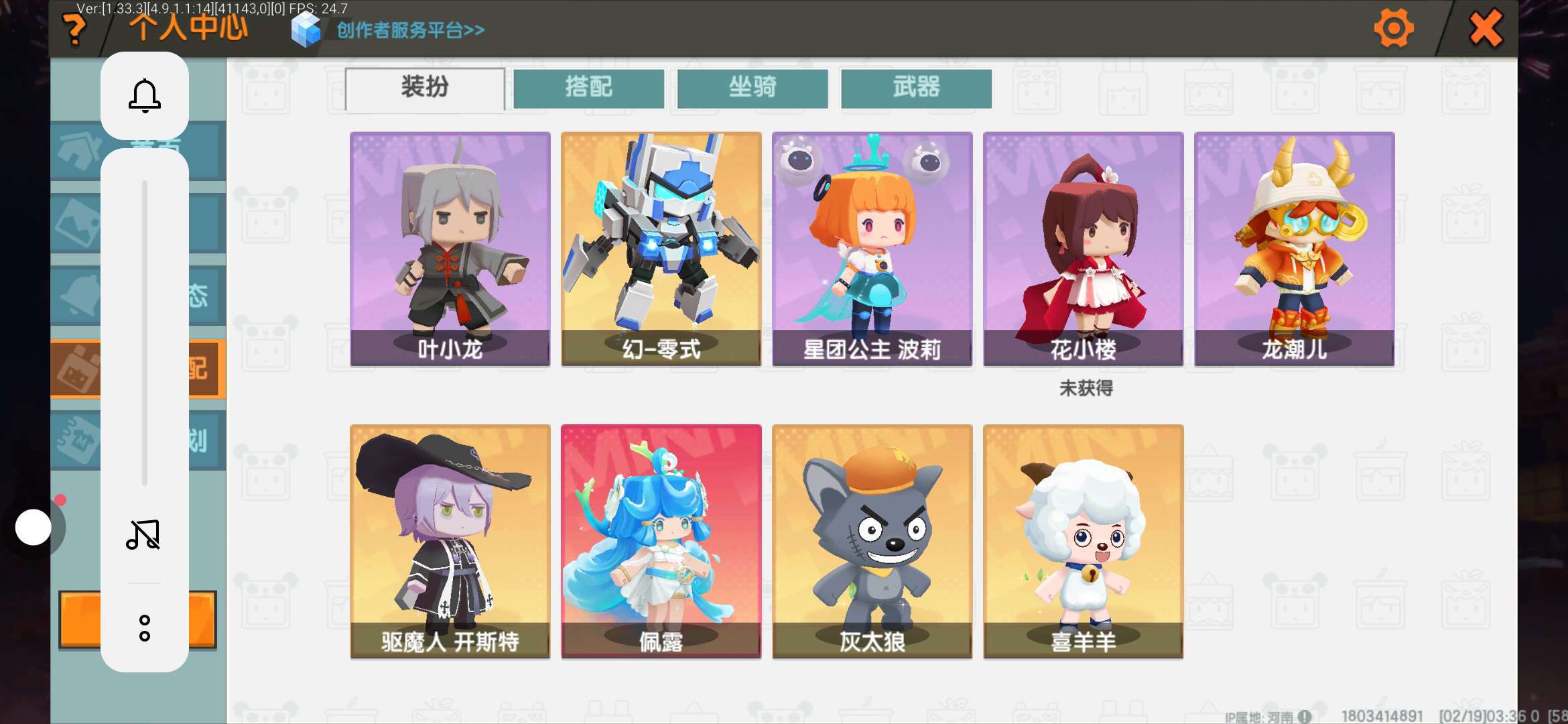1568x724 pixels.
Task: Tap the white floating assistive circle
Action: pyautogui.click(x=34, y=527)
